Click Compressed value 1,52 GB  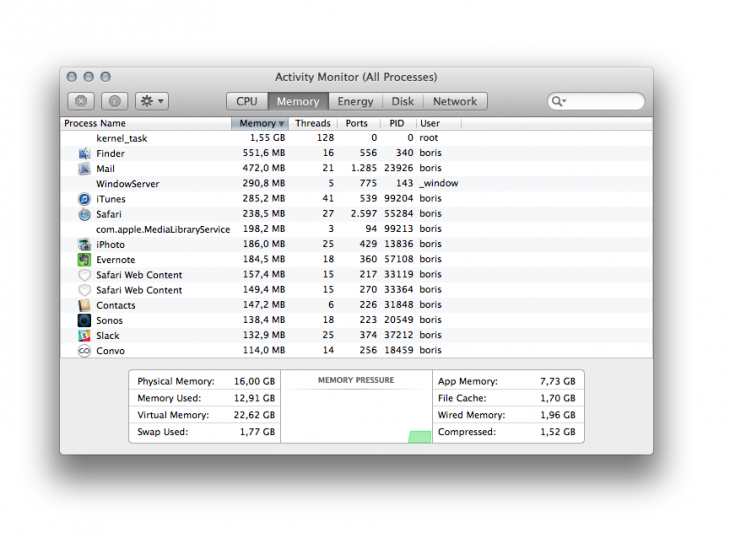pos(558,431)
